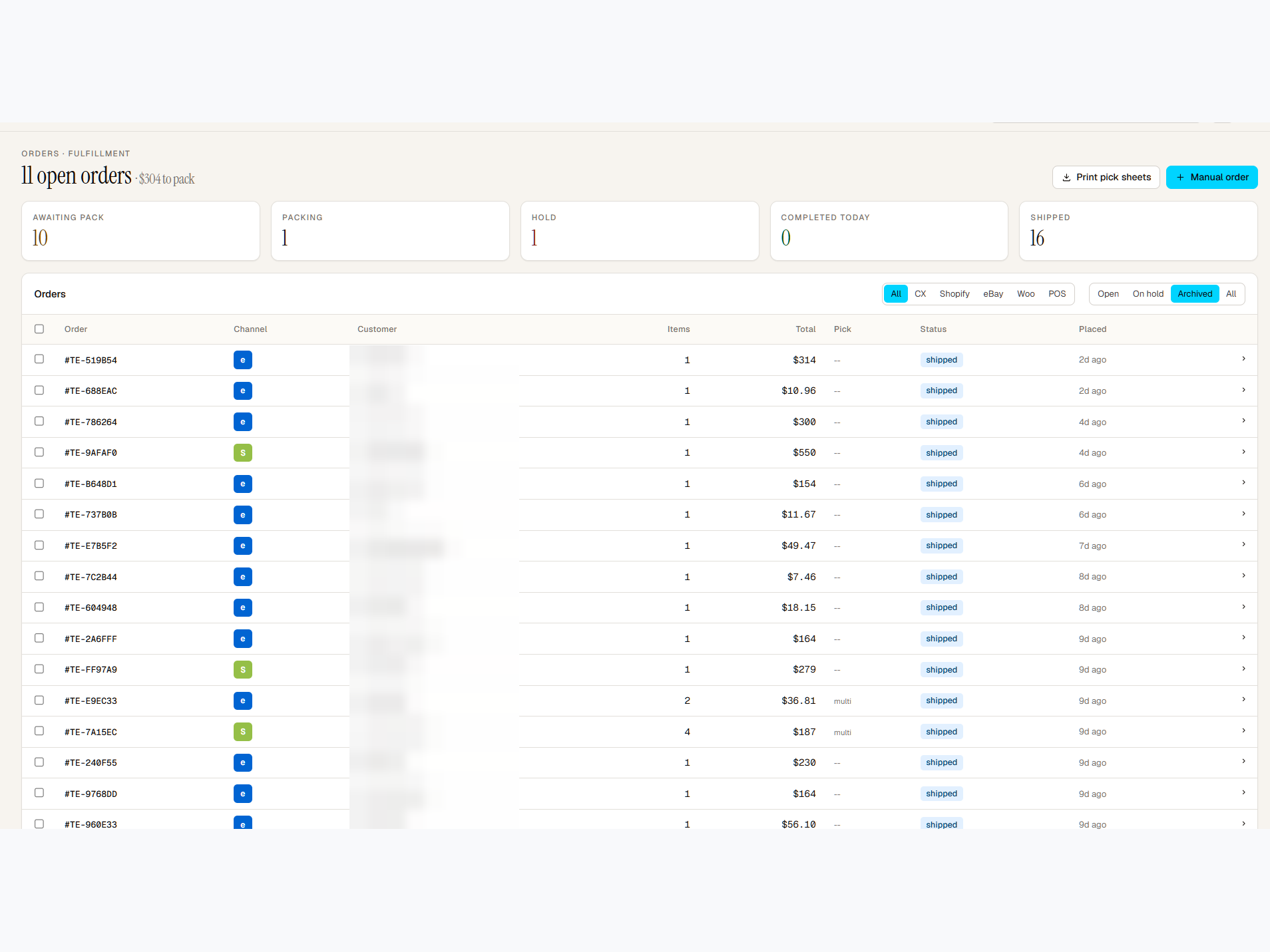Filter orders by Woo channel
1270x952 pixels.
(1026, 294)
